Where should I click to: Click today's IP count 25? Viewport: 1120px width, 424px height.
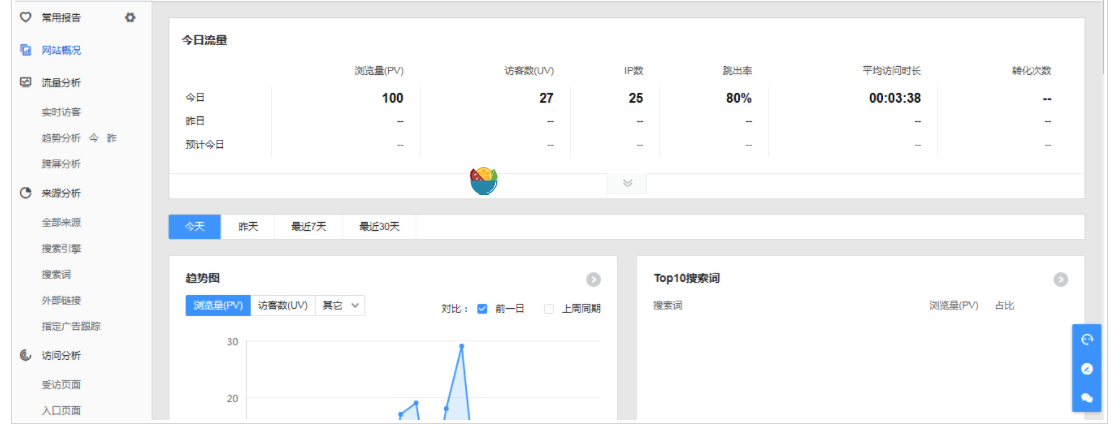point(636,99)
